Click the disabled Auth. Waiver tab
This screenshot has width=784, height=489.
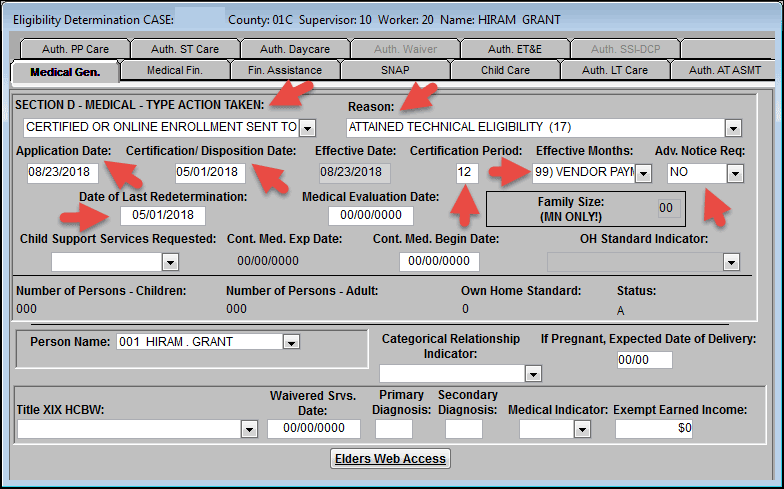point(405,49)
